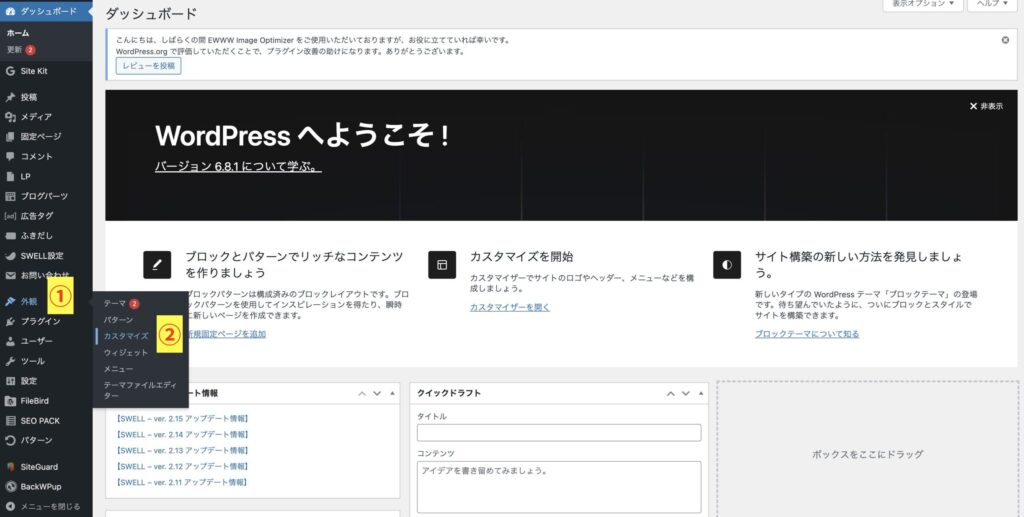1024x517 pixels.
Task: Open メニュー in the 外観 submenu
Action: tap(118, 369)
